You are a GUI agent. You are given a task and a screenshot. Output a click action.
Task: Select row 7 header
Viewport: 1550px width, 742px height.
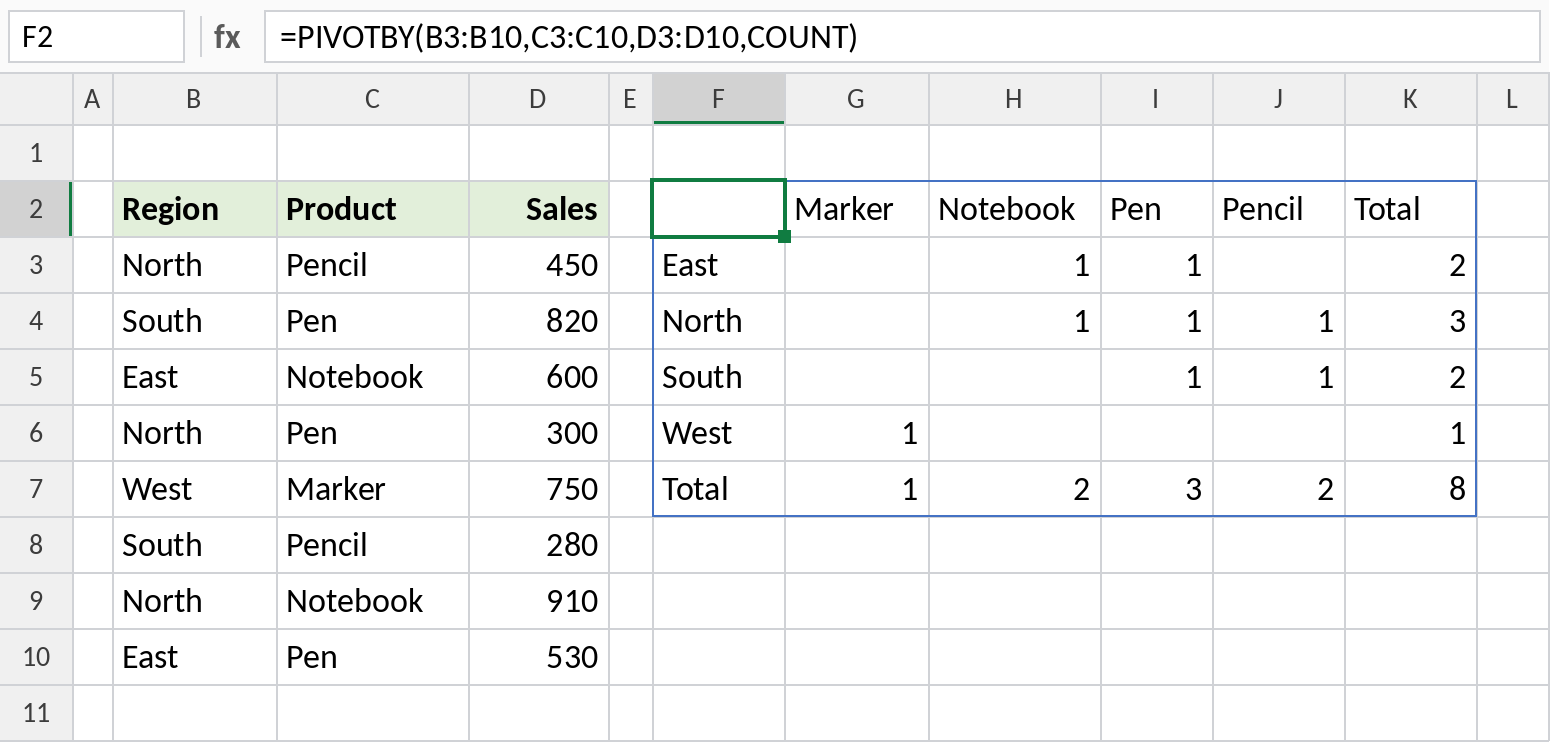(x=36, y=489)
